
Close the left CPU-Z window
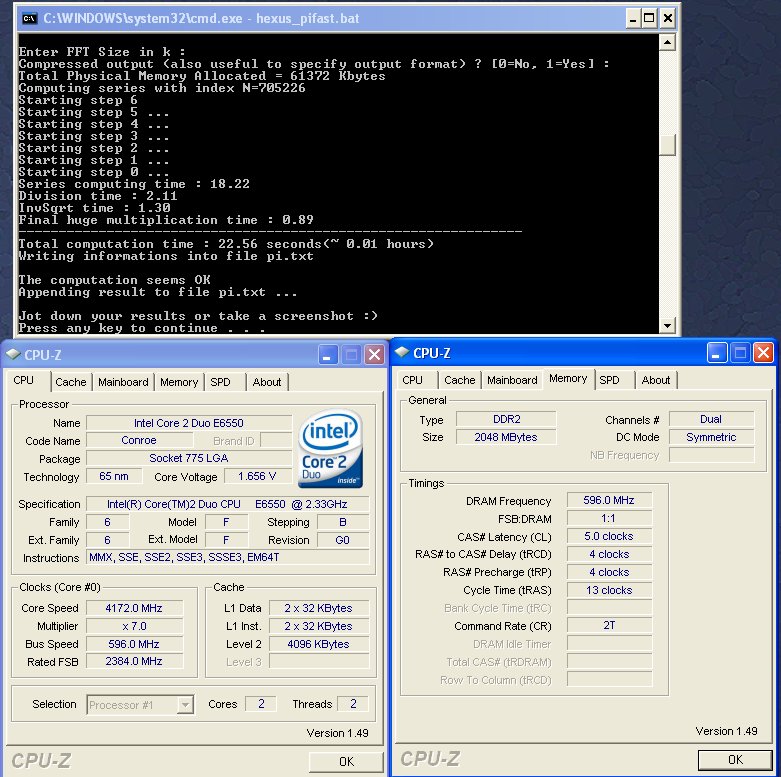(374, 355)
